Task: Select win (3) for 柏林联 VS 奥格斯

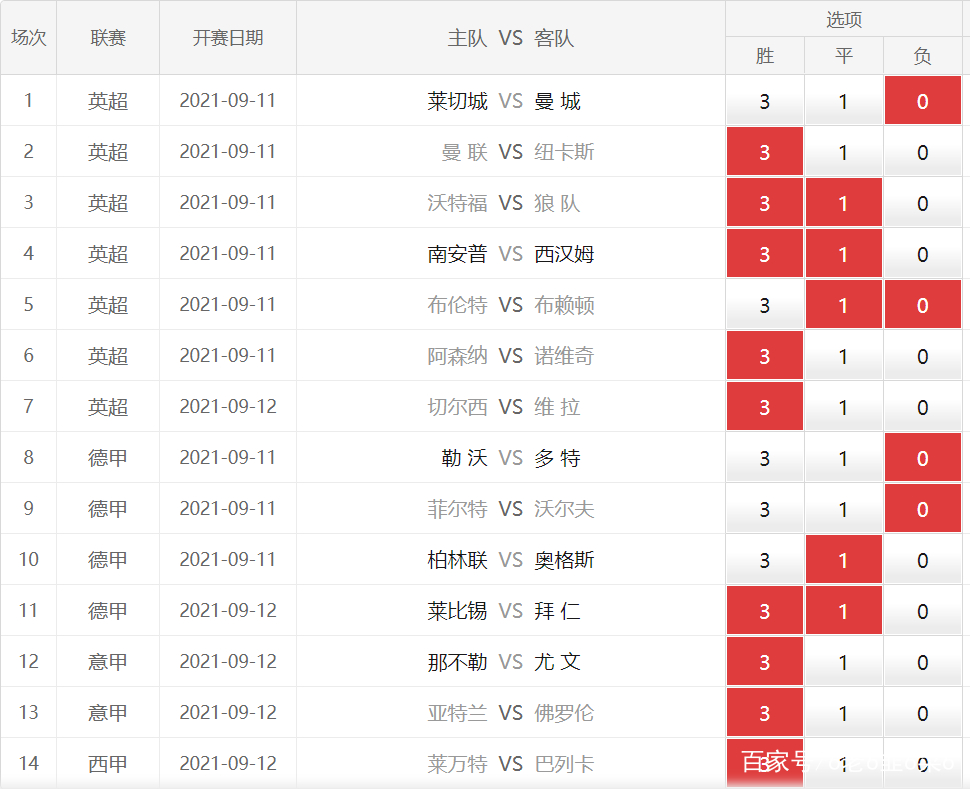Action: [x=765, y=559]
